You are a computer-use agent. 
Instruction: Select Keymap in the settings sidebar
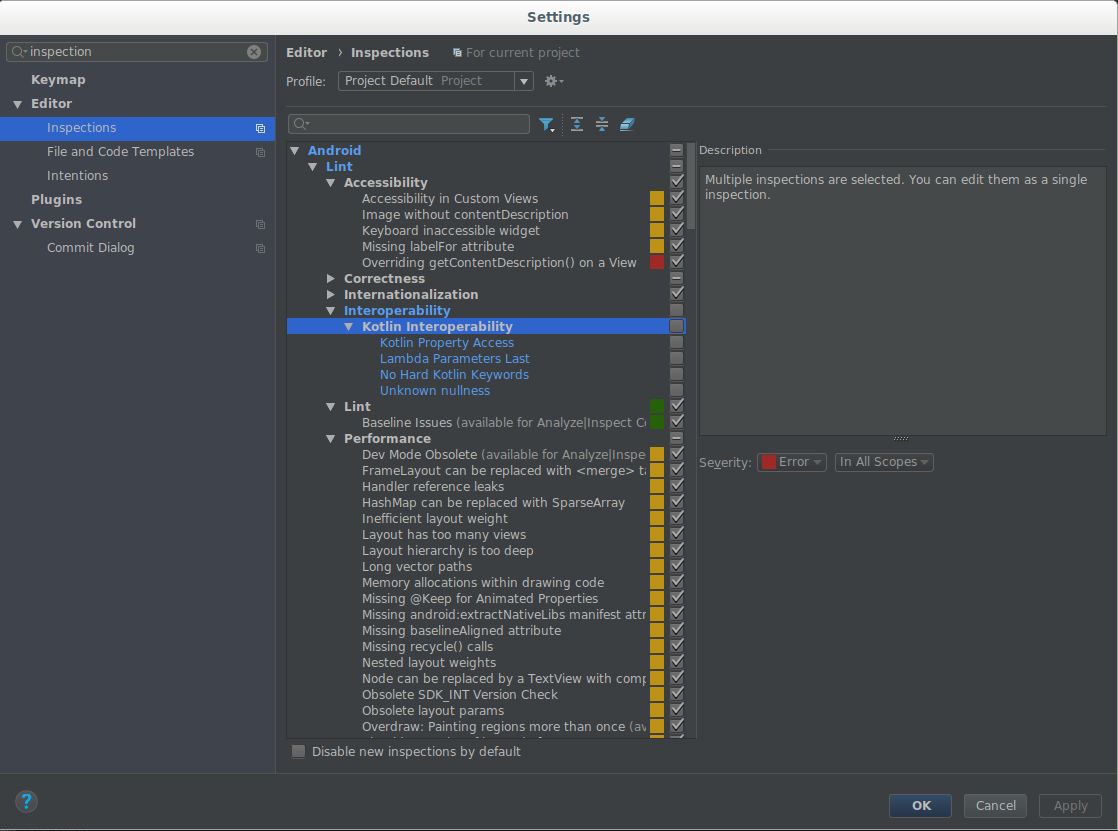(x=58, y=80)
